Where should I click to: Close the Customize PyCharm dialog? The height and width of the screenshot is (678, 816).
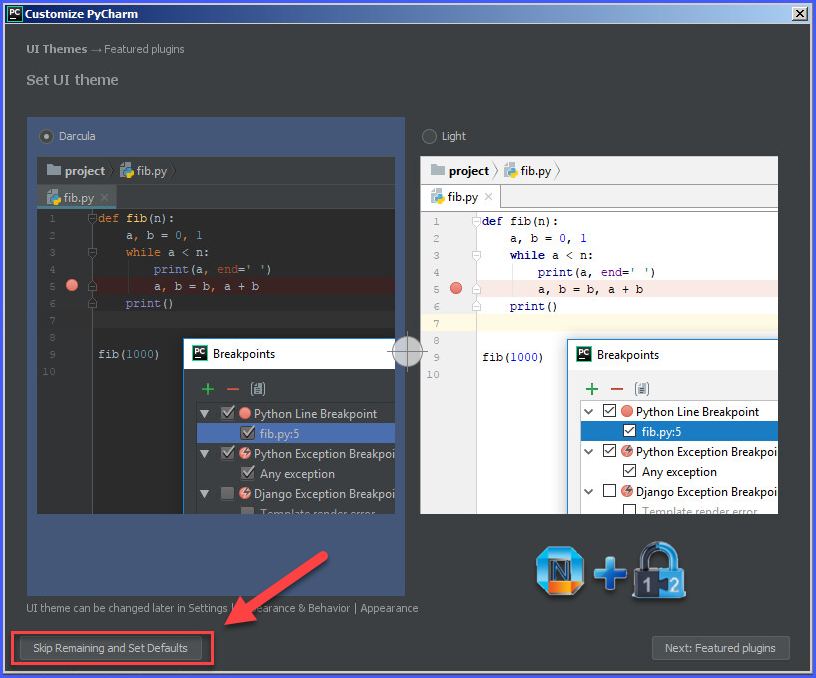tap(799, 14)
